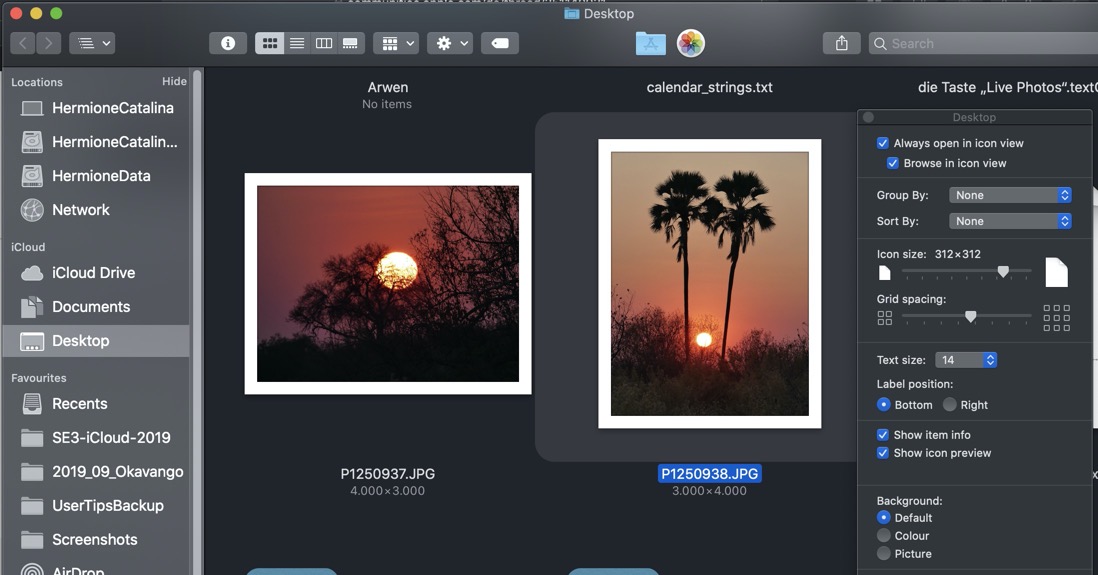Go back with the back arrow
The image size is (1098, 575).
pos(23,43)
